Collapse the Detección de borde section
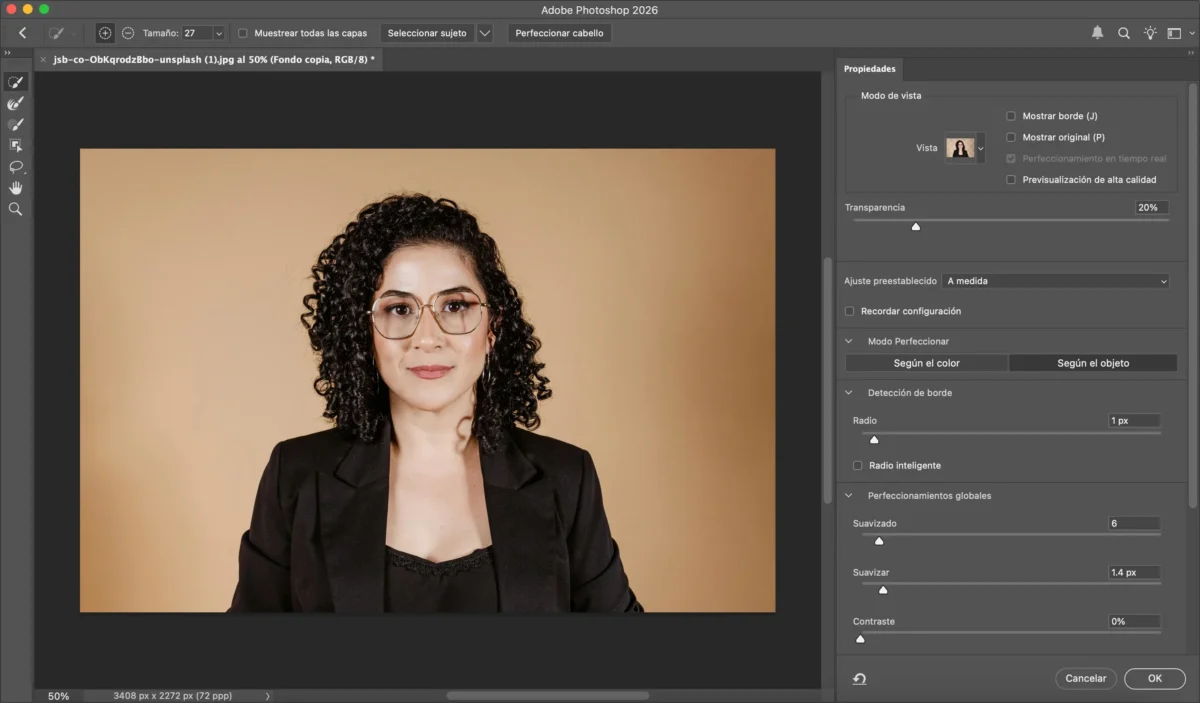Viewport: 1200px width, 703px height. coord(849,393)
